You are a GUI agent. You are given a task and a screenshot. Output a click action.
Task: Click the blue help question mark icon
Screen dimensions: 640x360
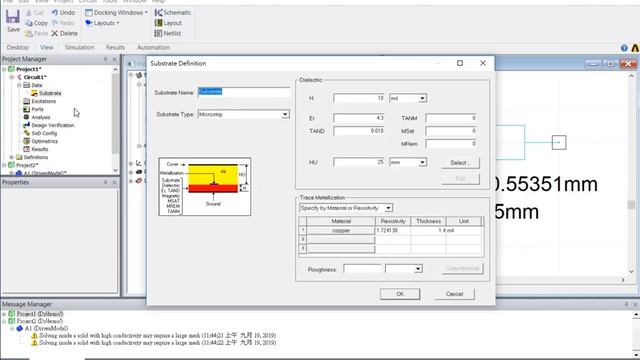[624, 48]
